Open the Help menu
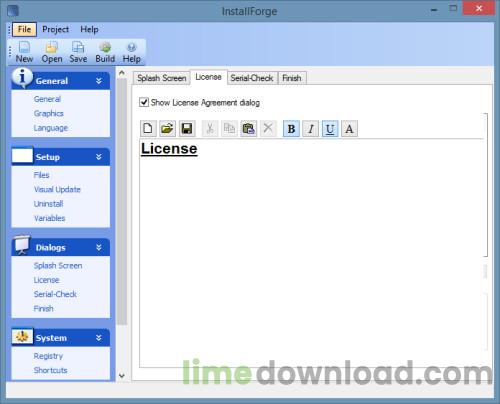The width and height of the screenshot is (500, 404). coord(89,29)
